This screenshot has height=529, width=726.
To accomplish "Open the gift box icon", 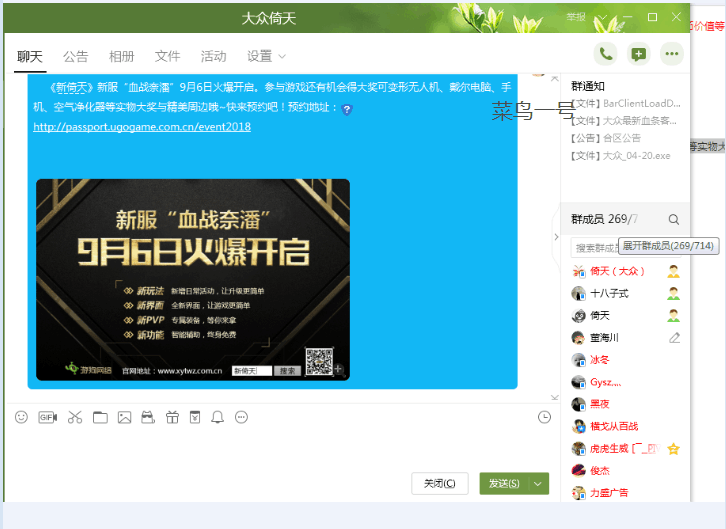I will point(172,417).
